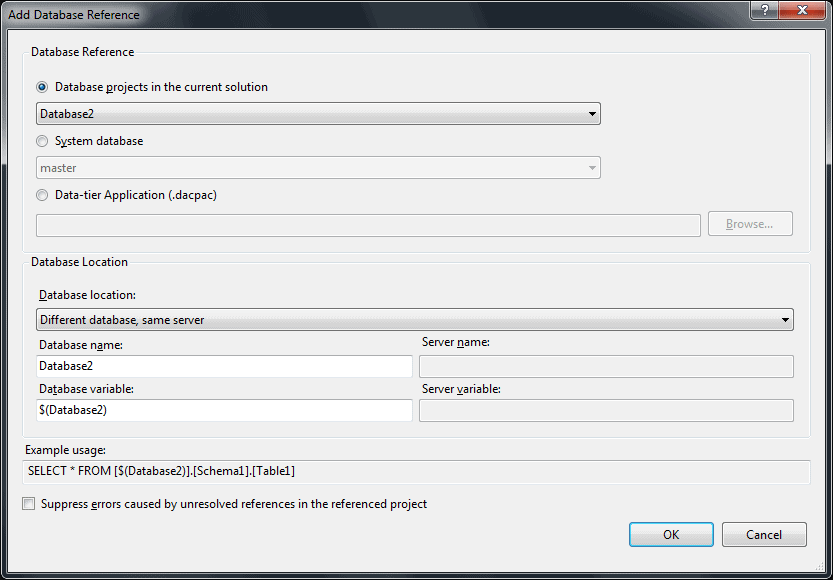Click the Database Reference group heading
835x580 pixels.
pyautogui.click(x=83, y=52)
